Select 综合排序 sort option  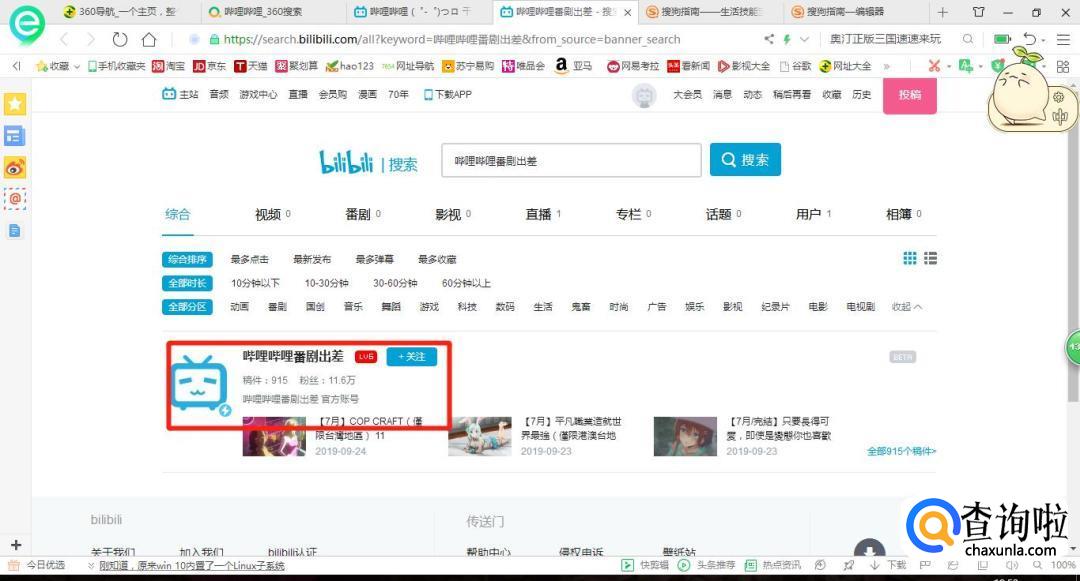click(187, 260)
